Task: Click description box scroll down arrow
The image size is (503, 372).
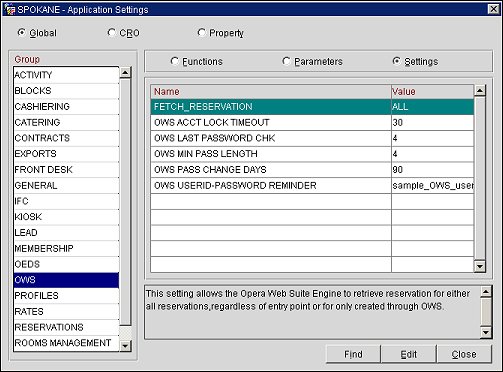Action: (x=486, y=332)
